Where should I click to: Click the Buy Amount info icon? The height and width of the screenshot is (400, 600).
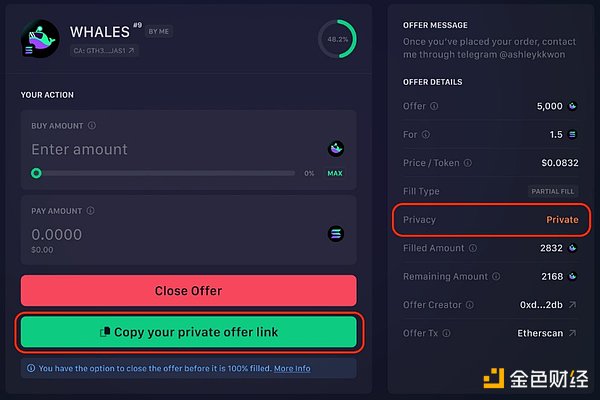pyautogui.click(x=92, y=126)
